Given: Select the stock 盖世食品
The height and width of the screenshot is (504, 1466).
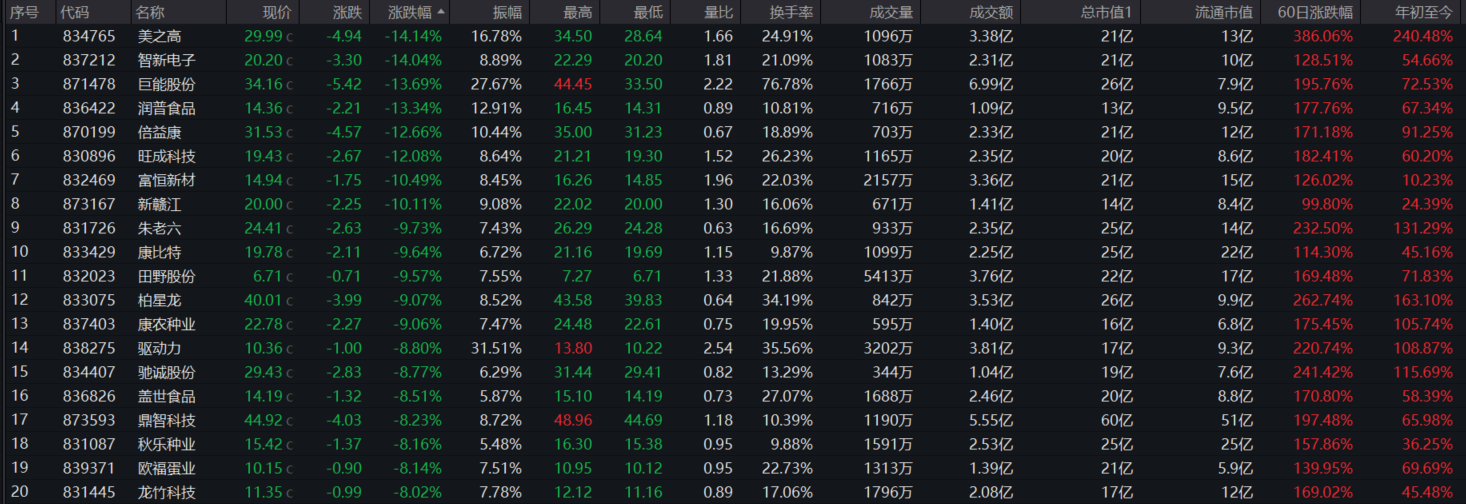Looking at the screenshot, I should [167, 396].
